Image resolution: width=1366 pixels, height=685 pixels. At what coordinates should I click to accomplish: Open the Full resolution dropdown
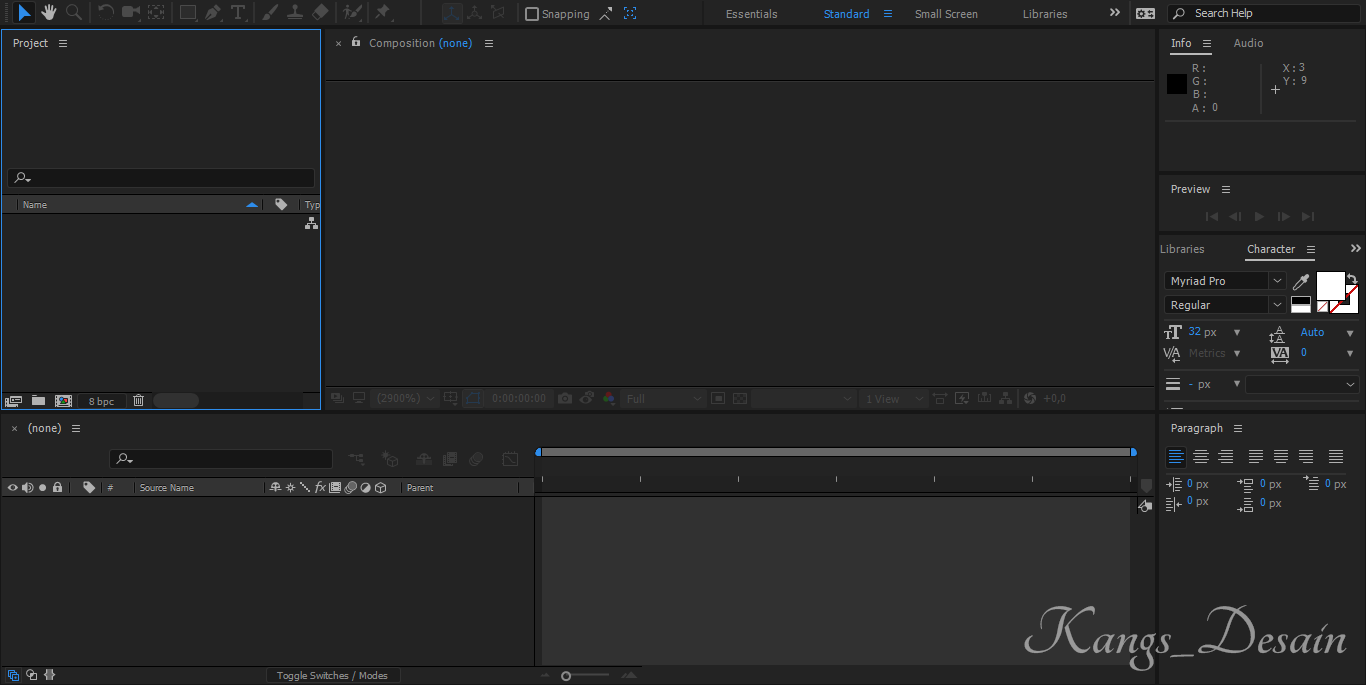pyautogui.click(x=664, y=398)
